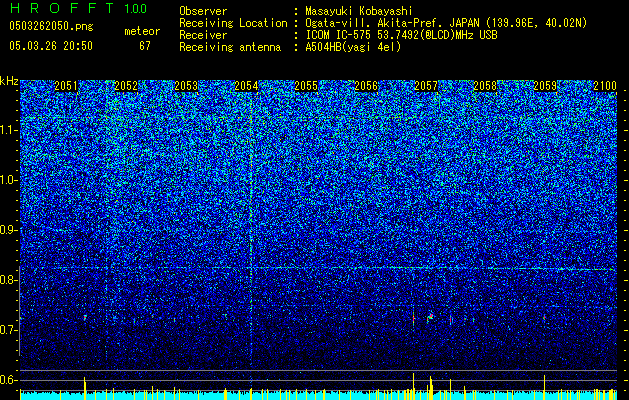Click the tall yellow amplitude spike below 2059
629x400 pixels.
(544, 387)
